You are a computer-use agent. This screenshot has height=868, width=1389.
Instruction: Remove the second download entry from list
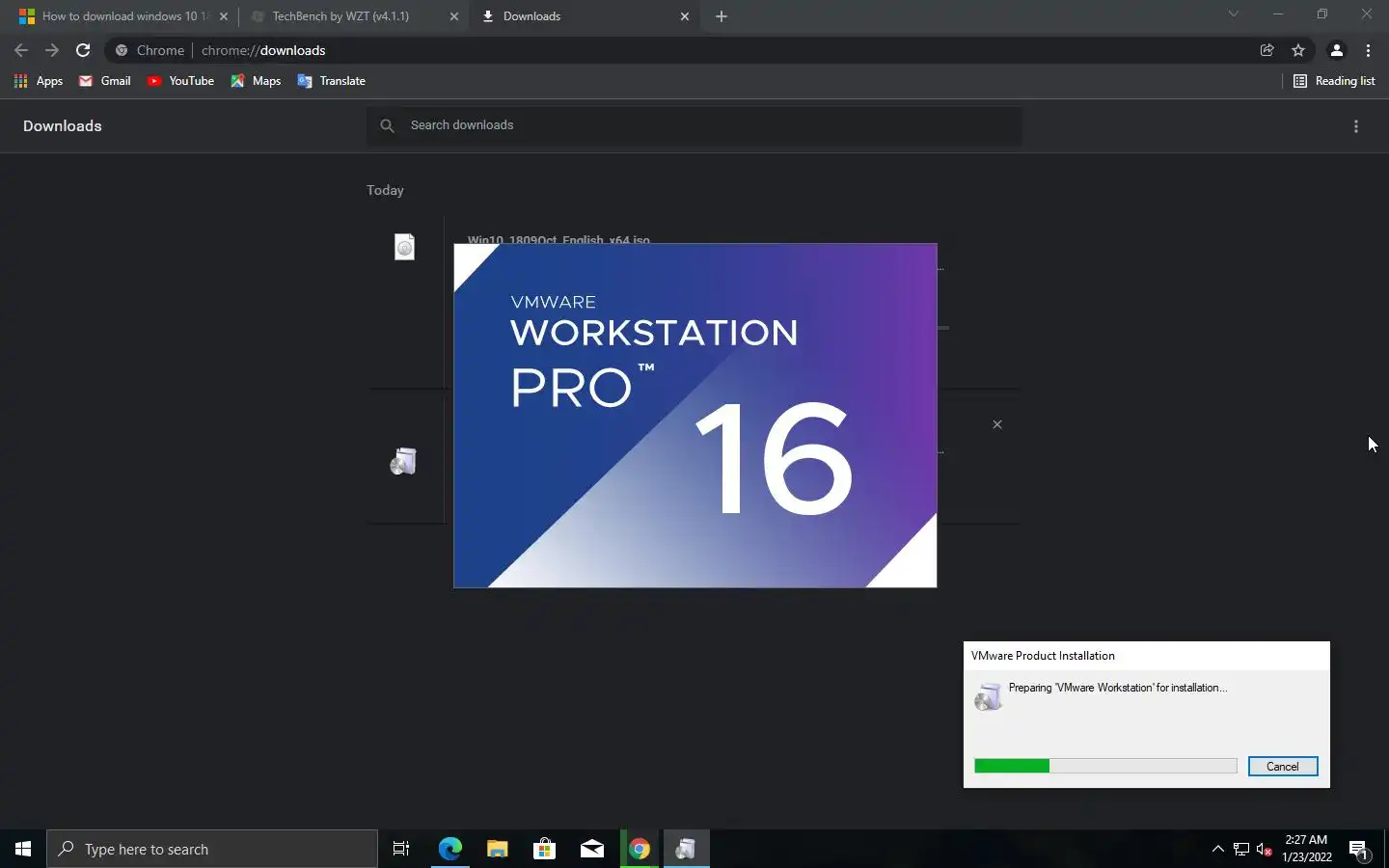click(997, 424)
